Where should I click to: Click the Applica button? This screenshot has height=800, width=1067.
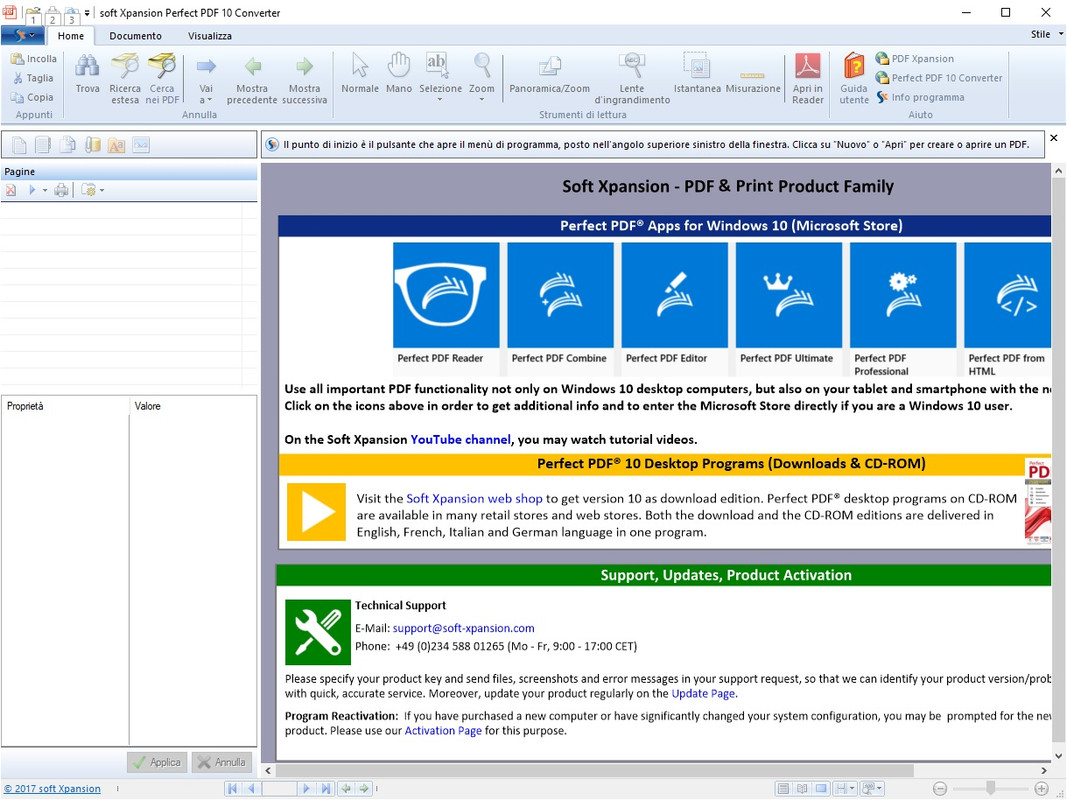(157, 763)
